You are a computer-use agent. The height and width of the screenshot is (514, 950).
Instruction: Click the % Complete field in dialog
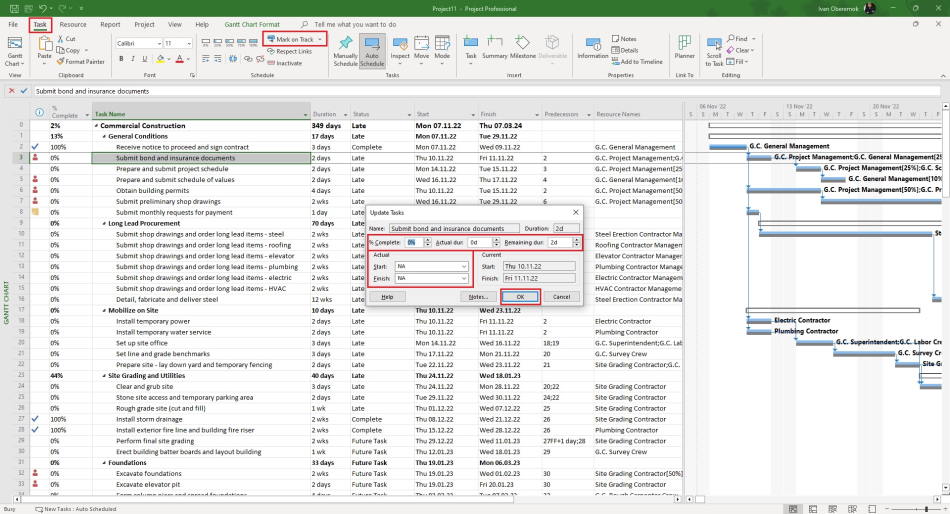(x=413, y=242)
